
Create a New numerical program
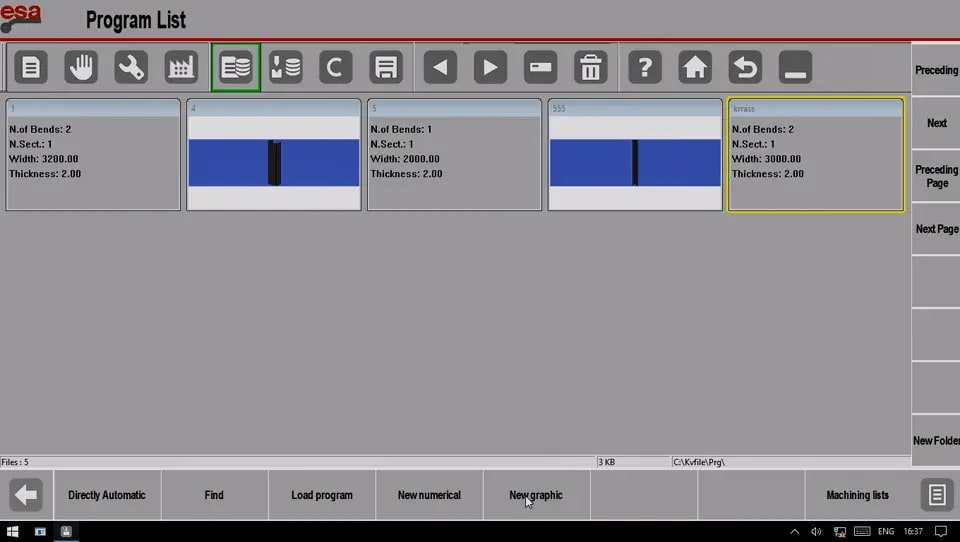tap(429, 495)
